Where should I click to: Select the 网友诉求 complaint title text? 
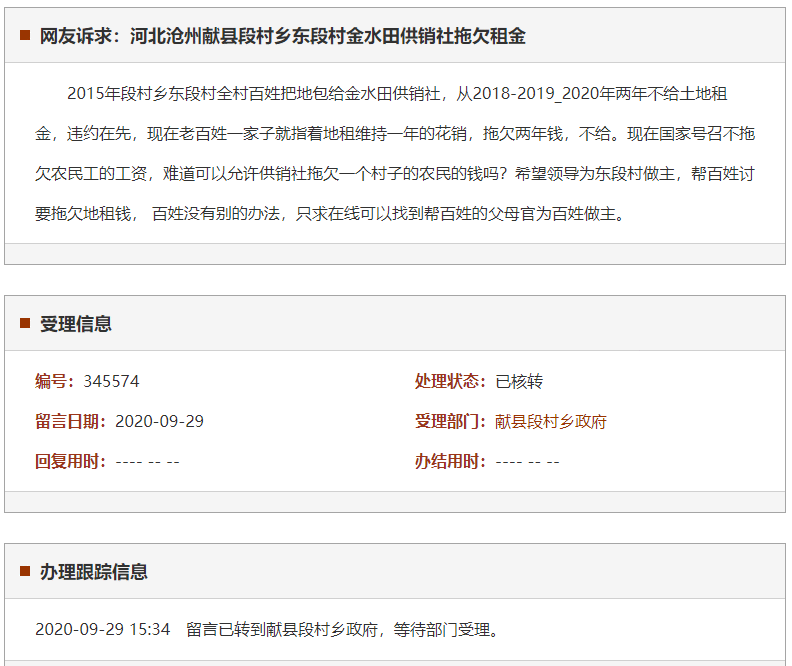[x=283, y=36]
